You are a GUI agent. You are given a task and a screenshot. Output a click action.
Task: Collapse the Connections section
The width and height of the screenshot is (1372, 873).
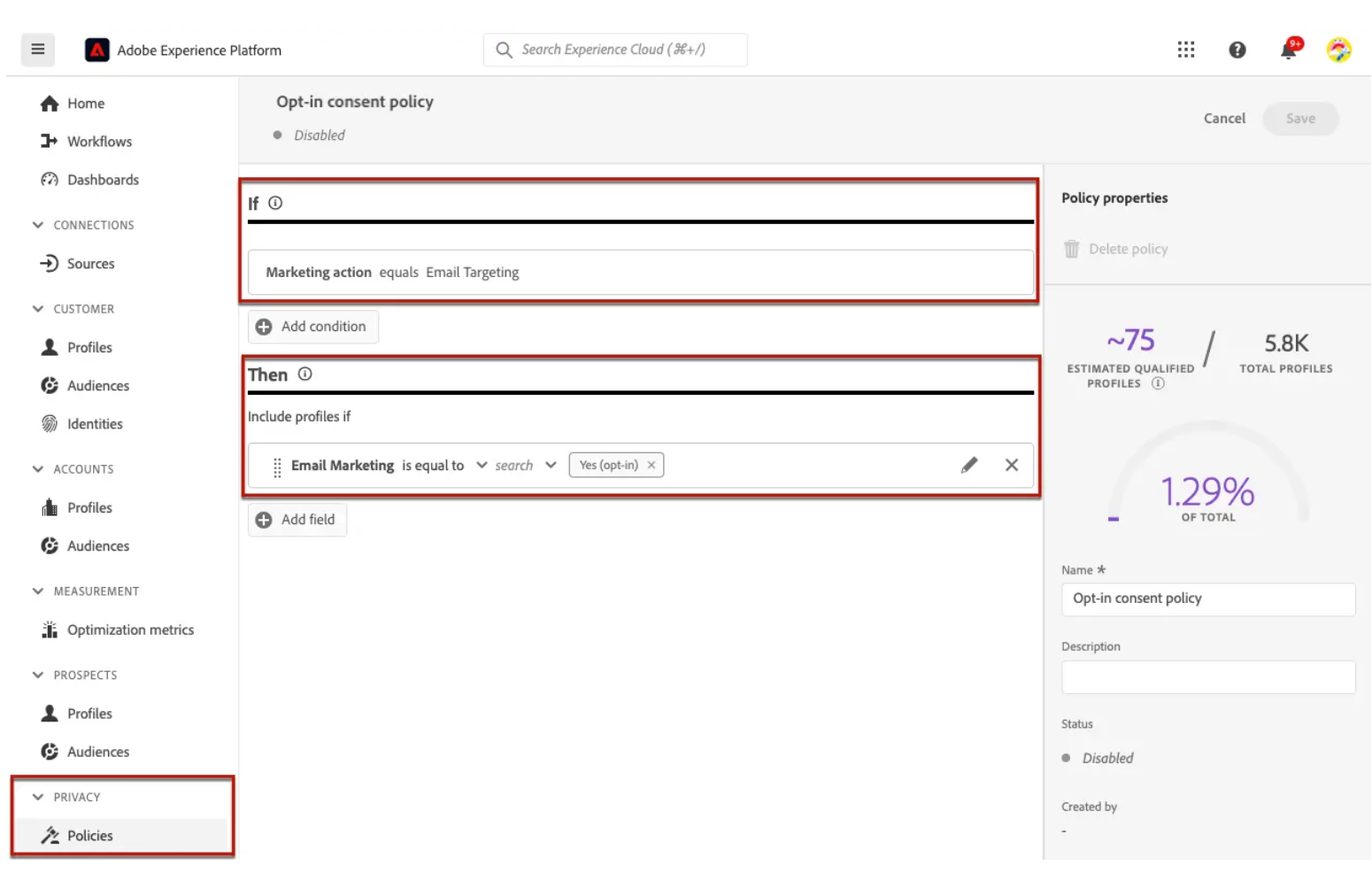[x=38, y=225]
